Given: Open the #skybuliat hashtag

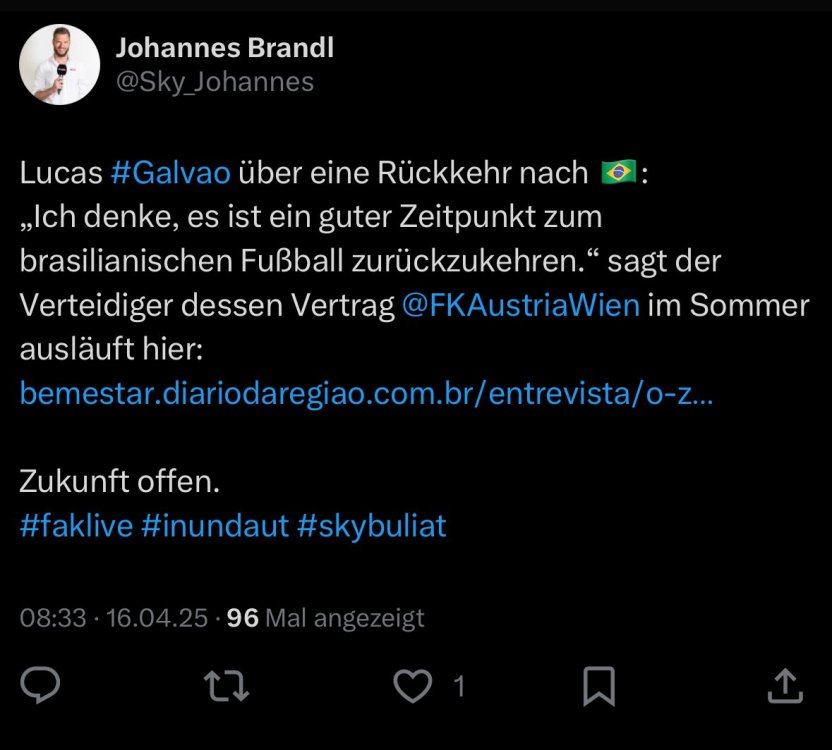Looking at the screenshot, I should tap(371, 526).
